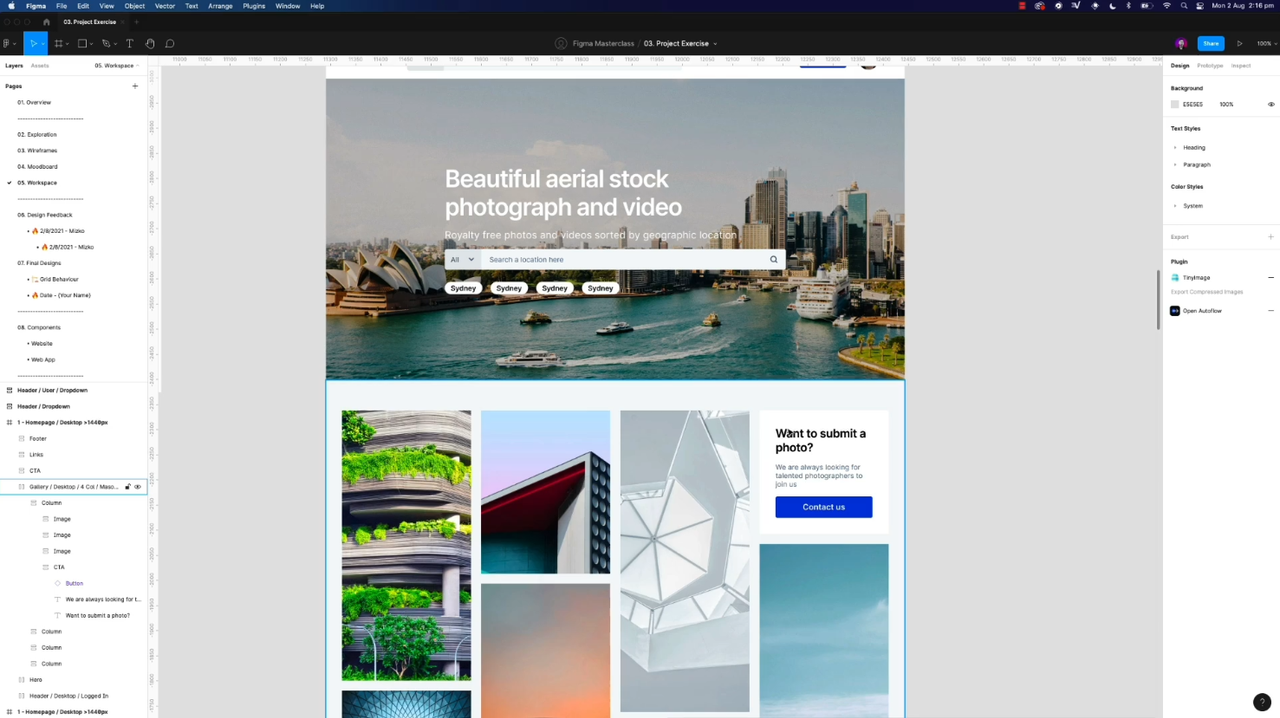Open the All dropdown in search bar

(x=462, y=259)
